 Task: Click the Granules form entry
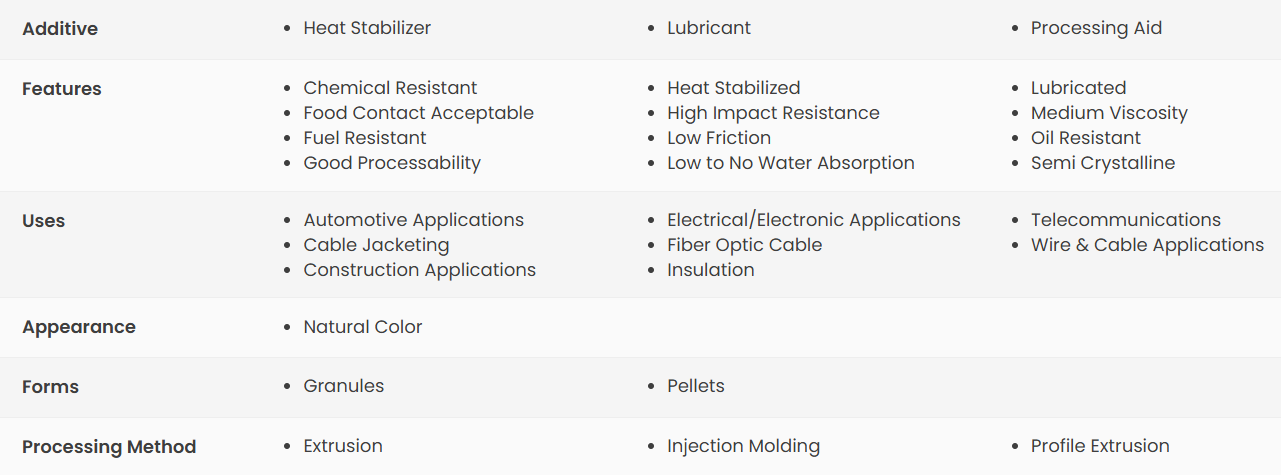pos(343,386)
